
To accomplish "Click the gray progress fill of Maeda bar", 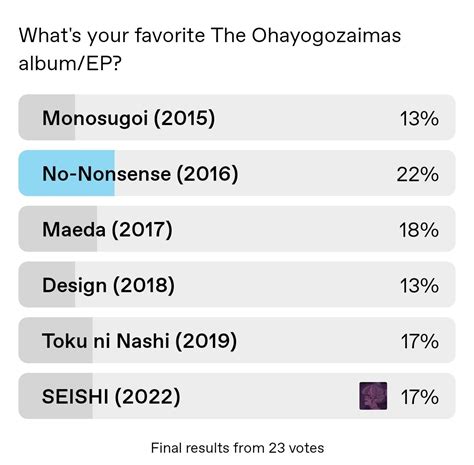I will (x=58, y=229).
